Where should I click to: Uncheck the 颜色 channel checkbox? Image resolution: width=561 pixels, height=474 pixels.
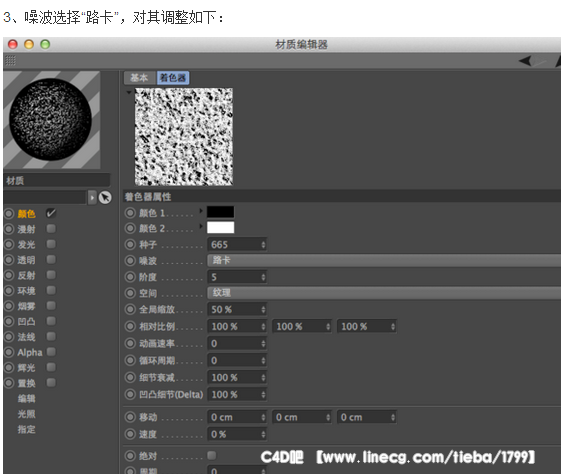click(51, 214)
